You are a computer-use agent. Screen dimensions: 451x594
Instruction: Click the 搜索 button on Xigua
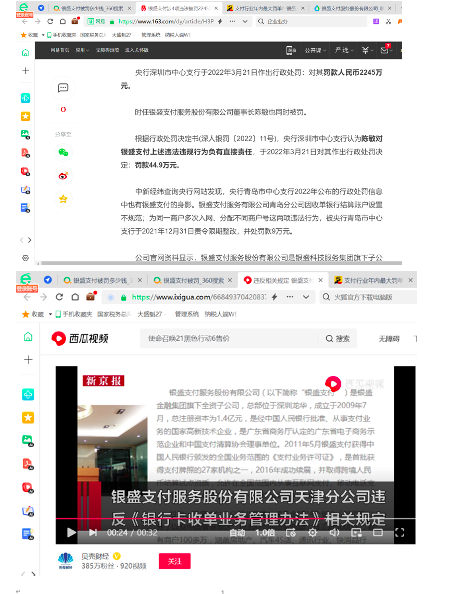338,338
